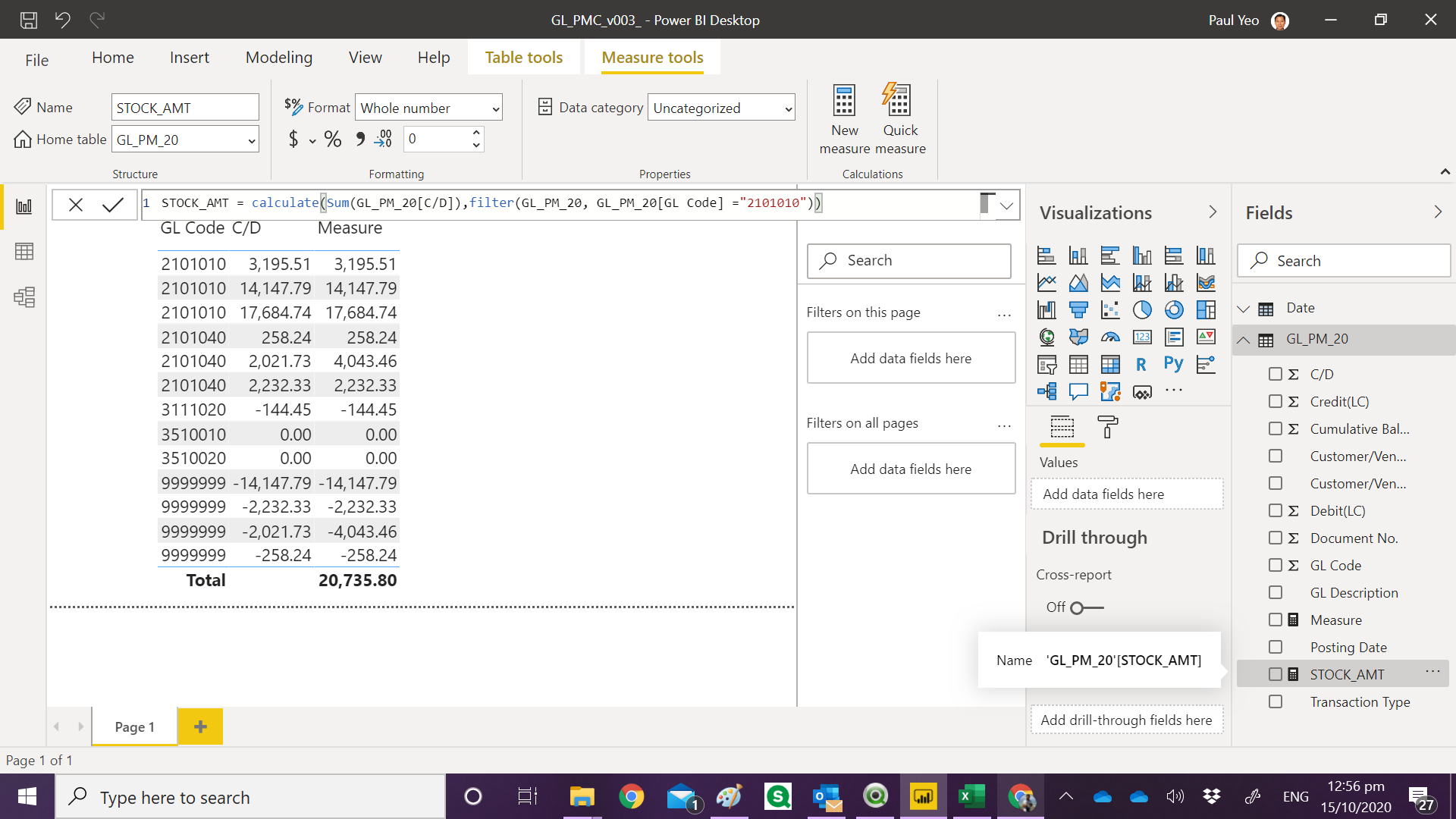Viewport: 1456px width, 819px height.
Task: Add a new page with plus button
Action: click(x=200, y=726)
